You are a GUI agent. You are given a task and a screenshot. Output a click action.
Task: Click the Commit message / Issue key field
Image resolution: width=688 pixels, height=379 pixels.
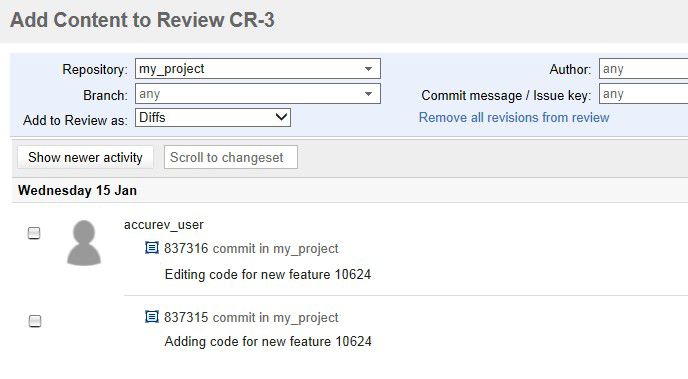643,94
